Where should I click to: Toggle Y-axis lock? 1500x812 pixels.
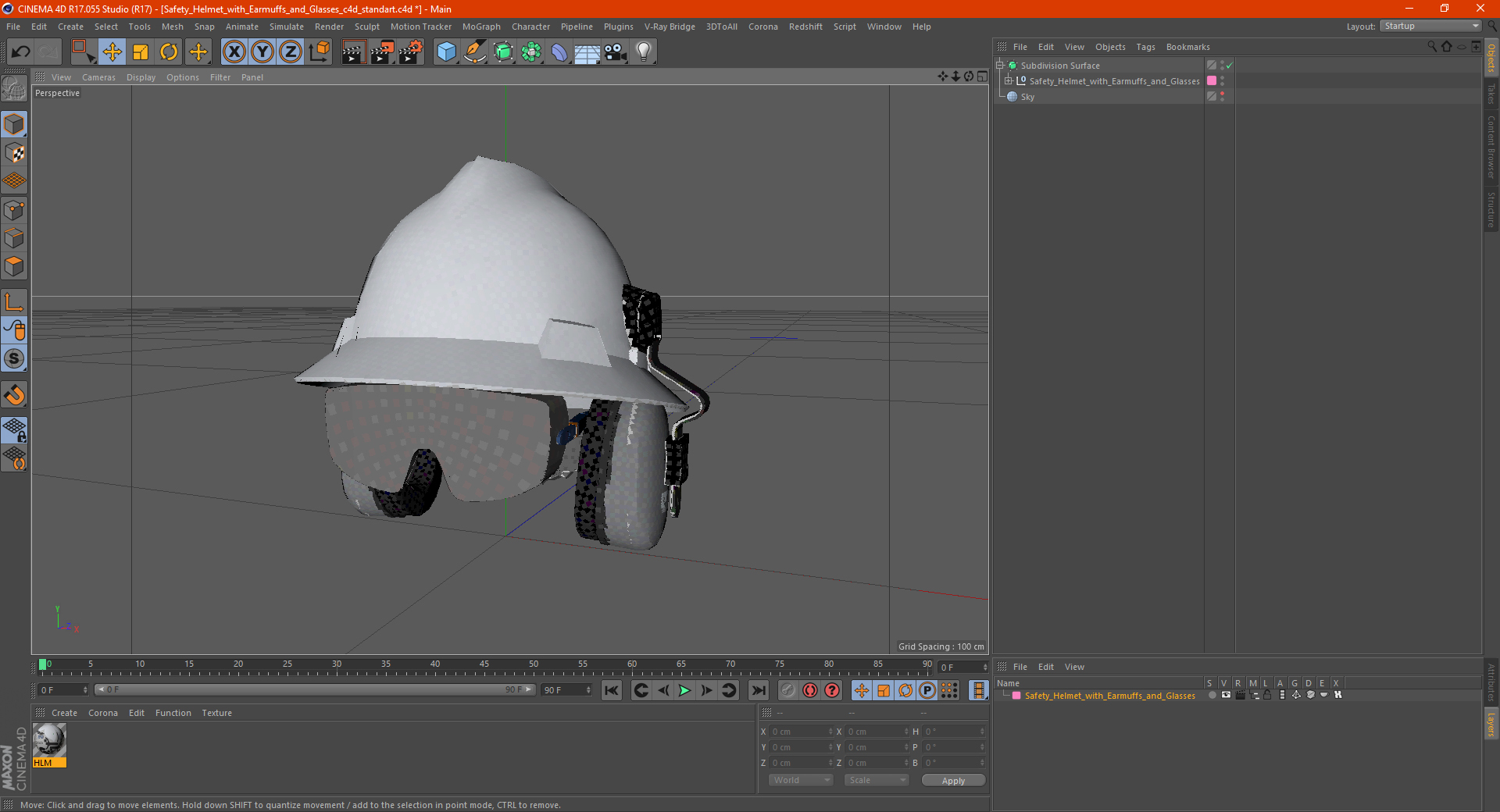pos(262,52)
